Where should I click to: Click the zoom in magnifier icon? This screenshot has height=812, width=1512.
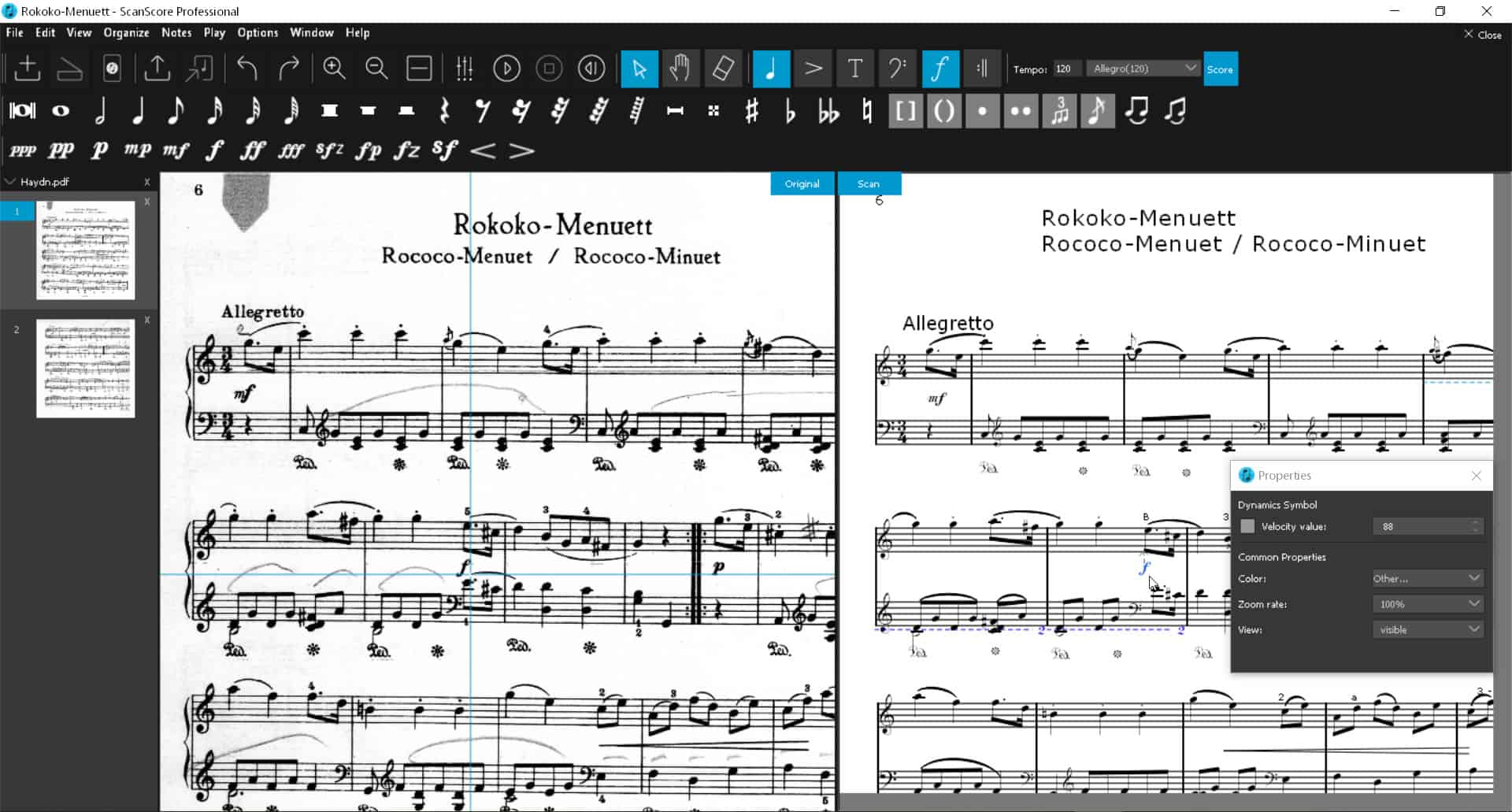(334, 69)
